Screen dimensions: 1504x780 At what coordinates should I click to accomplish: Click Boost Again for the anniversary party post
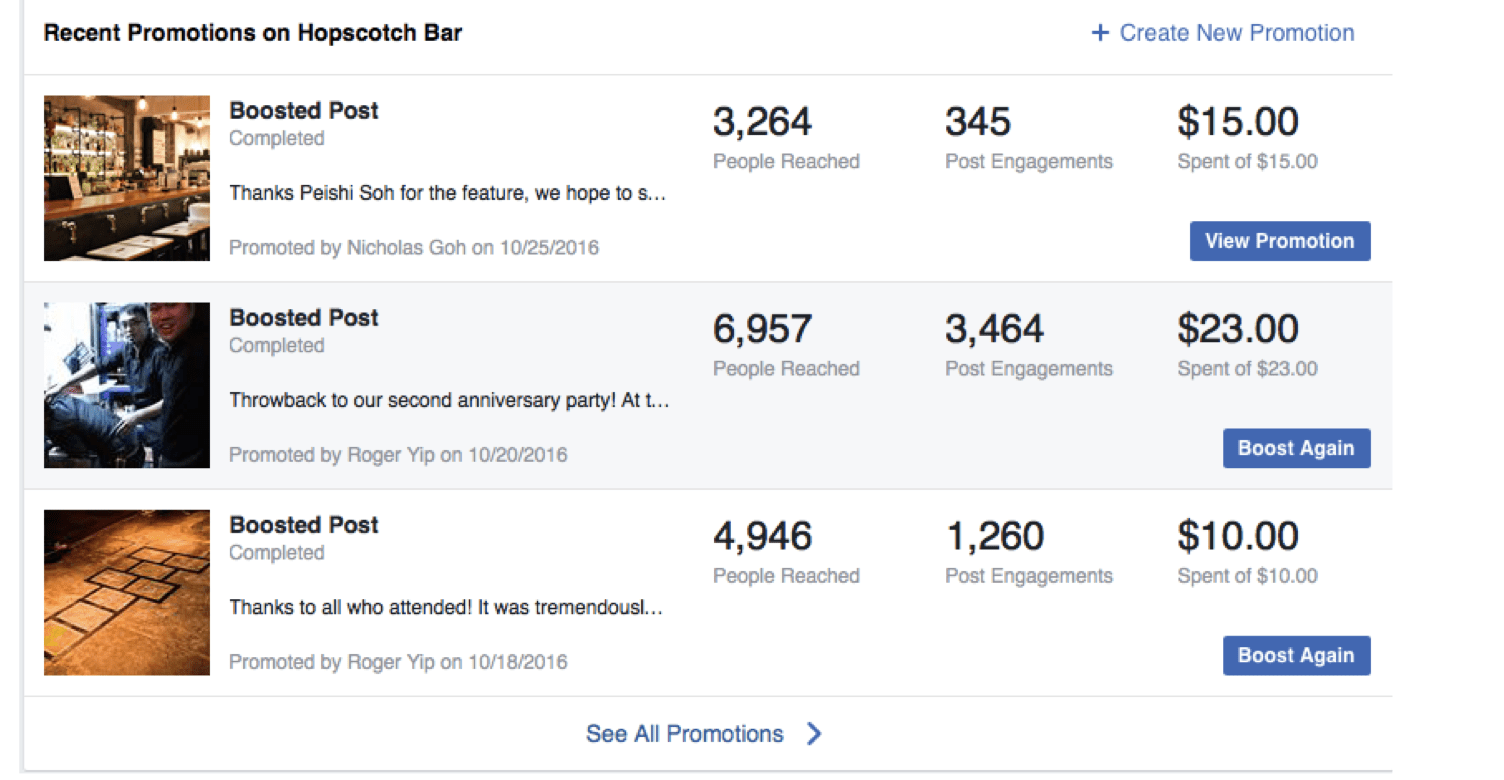(1296, 448)
